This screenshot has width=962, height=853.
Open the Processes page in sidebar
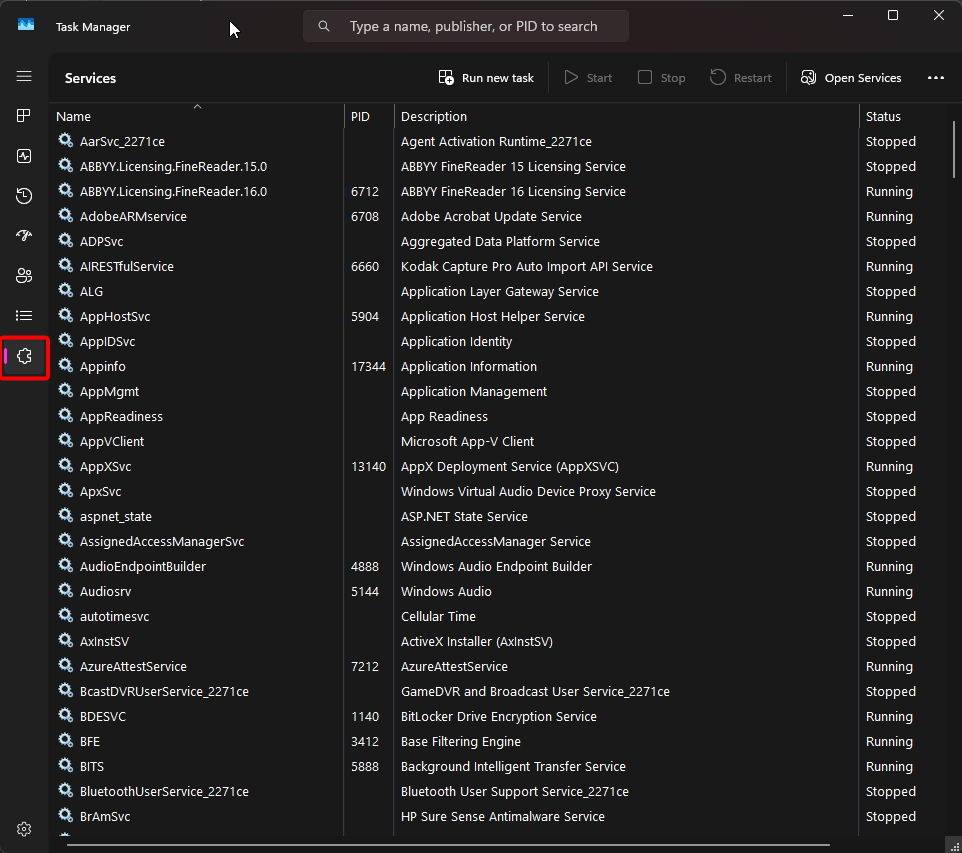pos(24,116)
